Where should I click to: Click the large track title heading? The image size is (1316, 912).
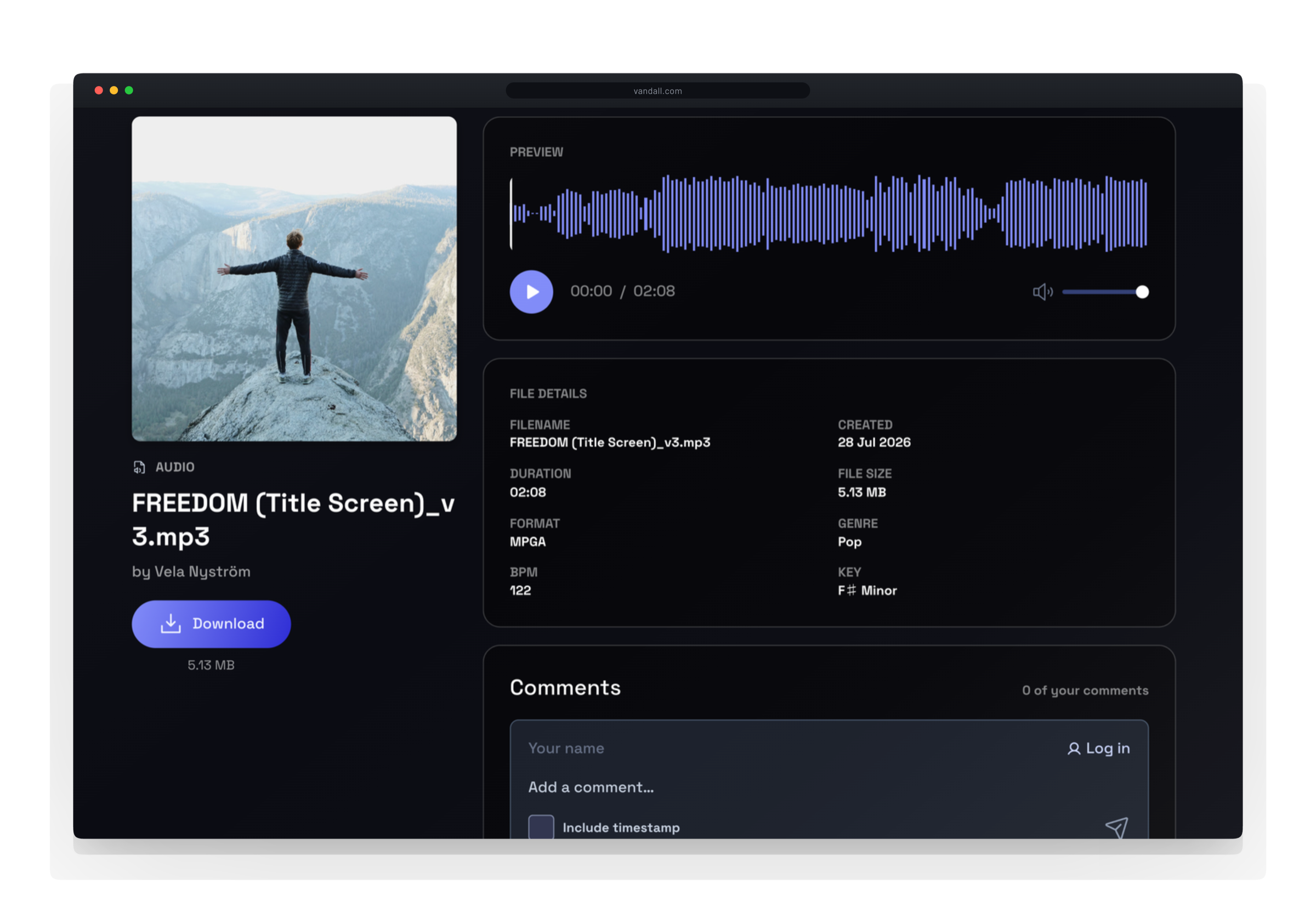point(293,520)
